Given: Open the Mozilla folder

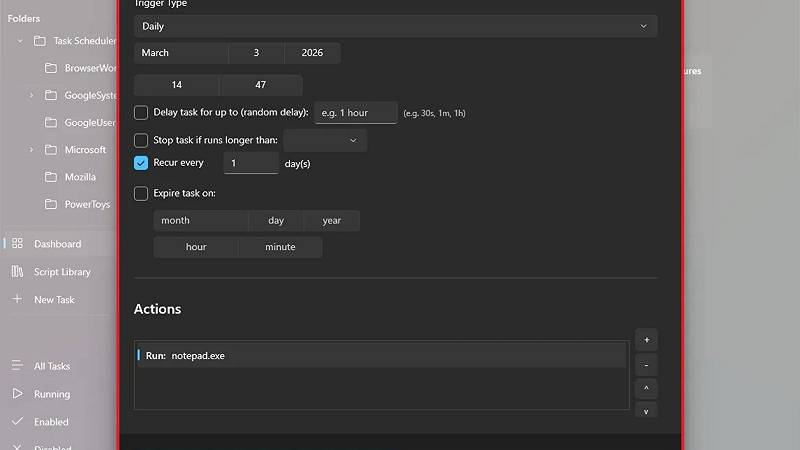Looking at the screenshot, I should coord(80,177).
